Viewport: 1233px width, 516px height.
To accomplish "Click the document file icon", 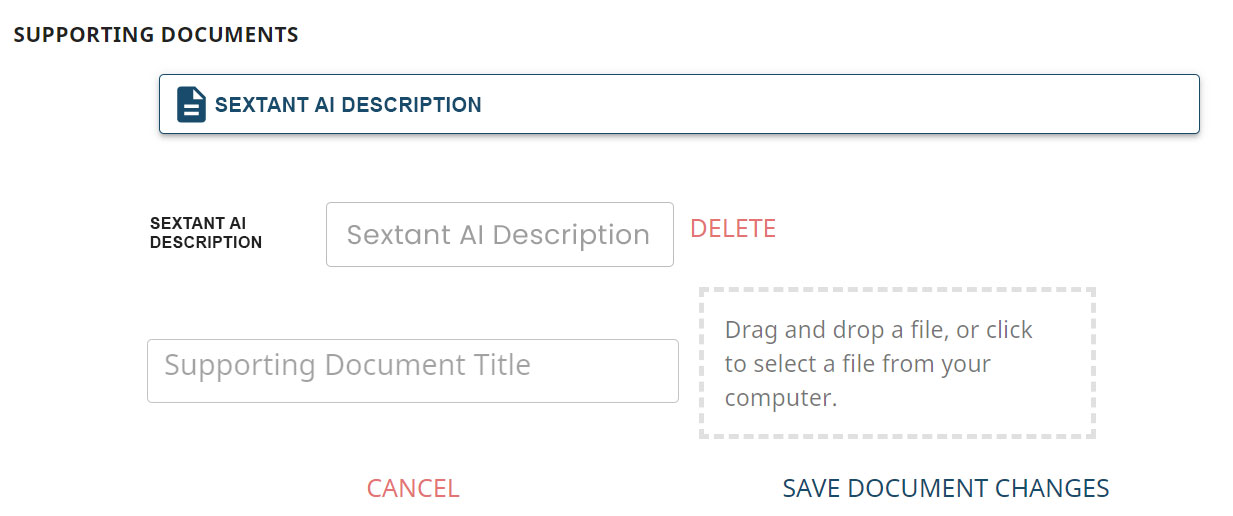I will point(191,104).
